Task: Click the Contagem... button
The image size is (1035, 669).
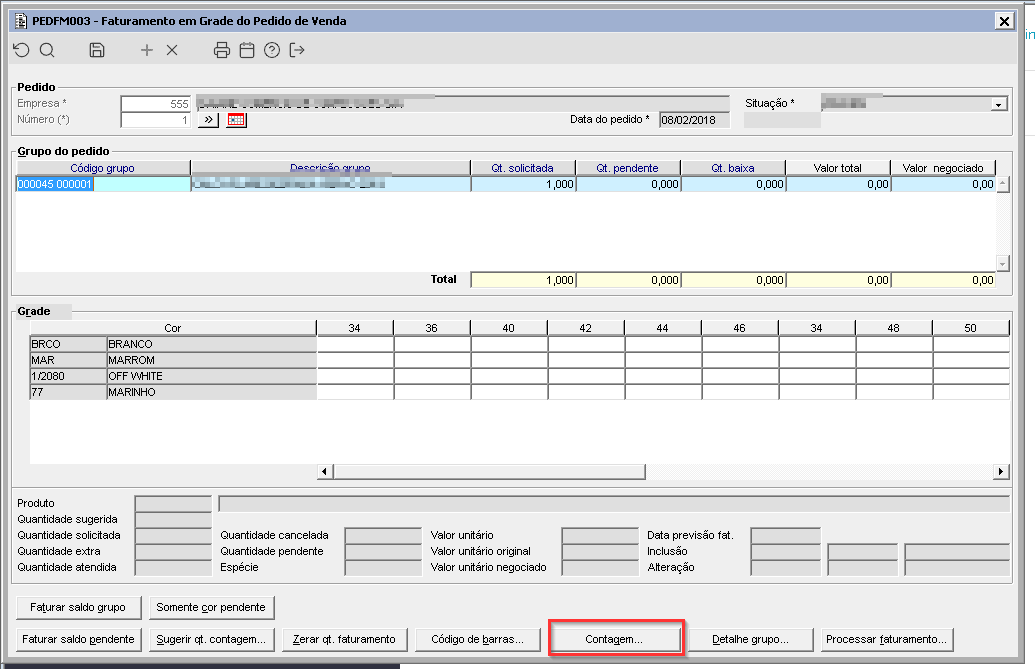Action: 615,639
